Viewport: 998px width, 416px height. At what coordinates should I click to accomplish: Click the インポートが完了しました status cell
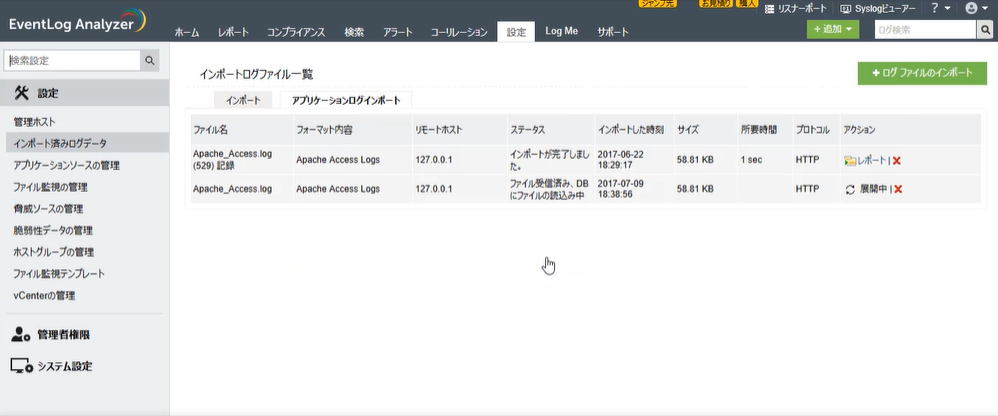coord(550,160)
